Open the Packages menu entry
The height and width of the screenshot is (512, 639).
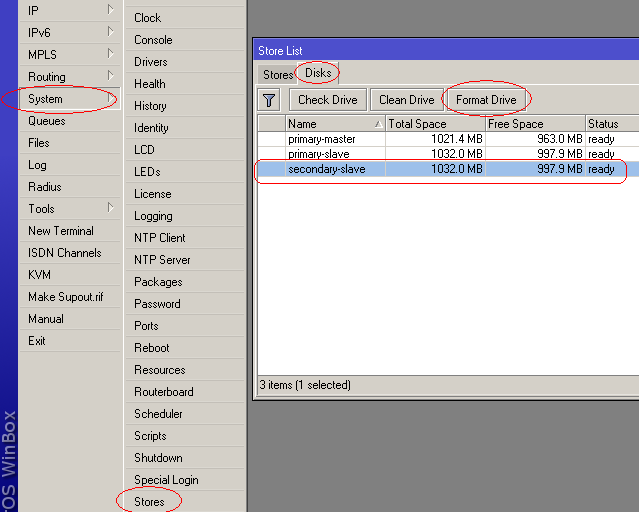coord(158,282)
